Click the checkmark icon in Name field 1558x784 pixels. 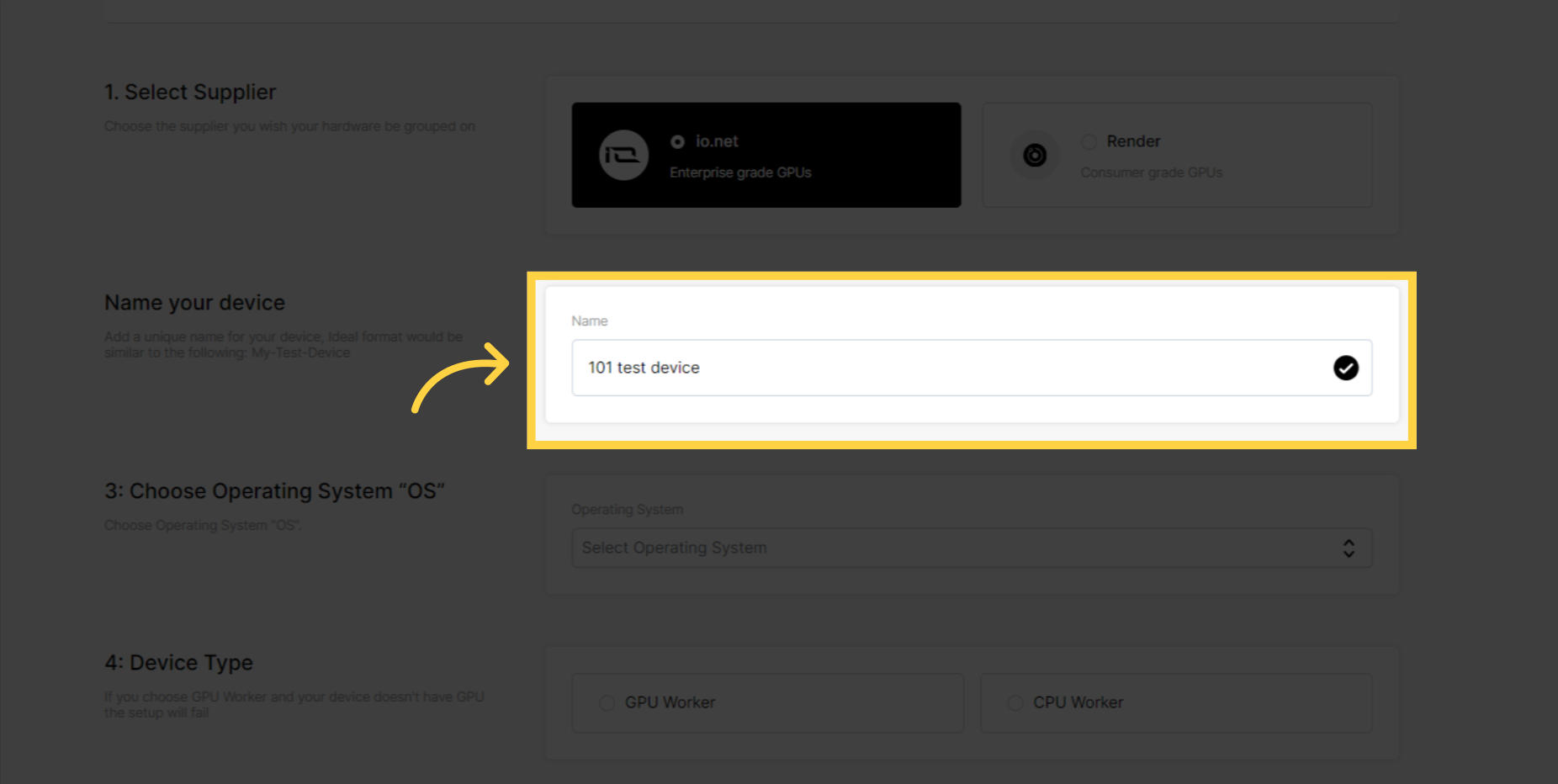pyautogui.click(x=1346, y=368)
